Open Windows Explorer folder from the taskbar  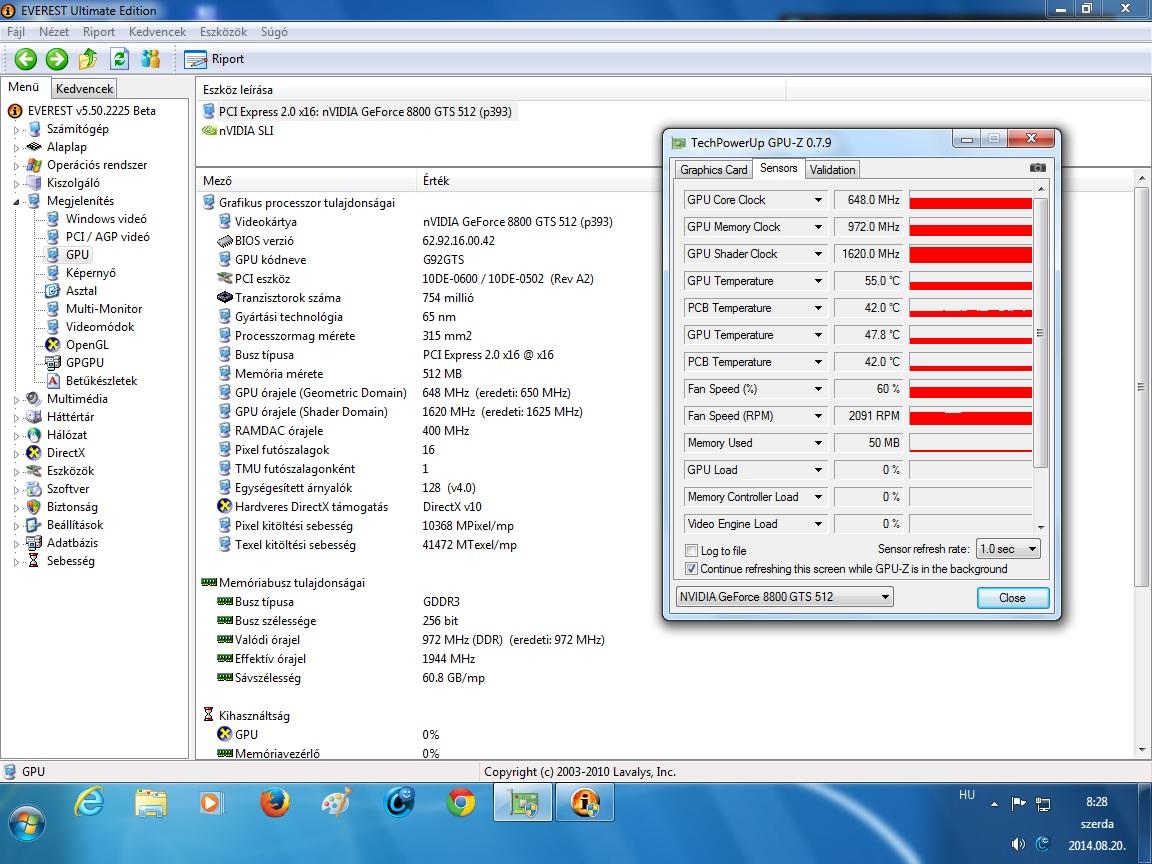click(151, 802)
